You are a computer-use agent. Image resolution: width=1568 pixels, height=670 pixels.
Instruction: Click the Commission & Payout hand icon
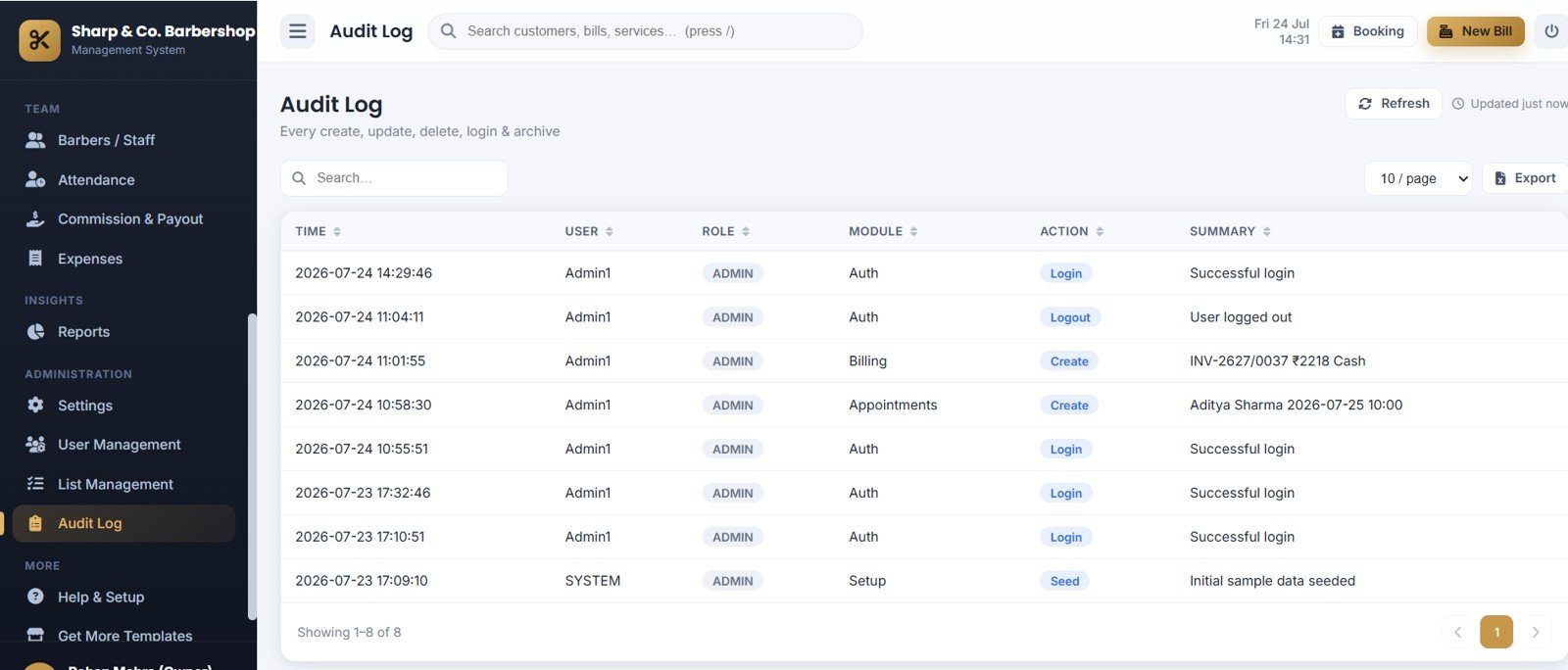point(35,218)
